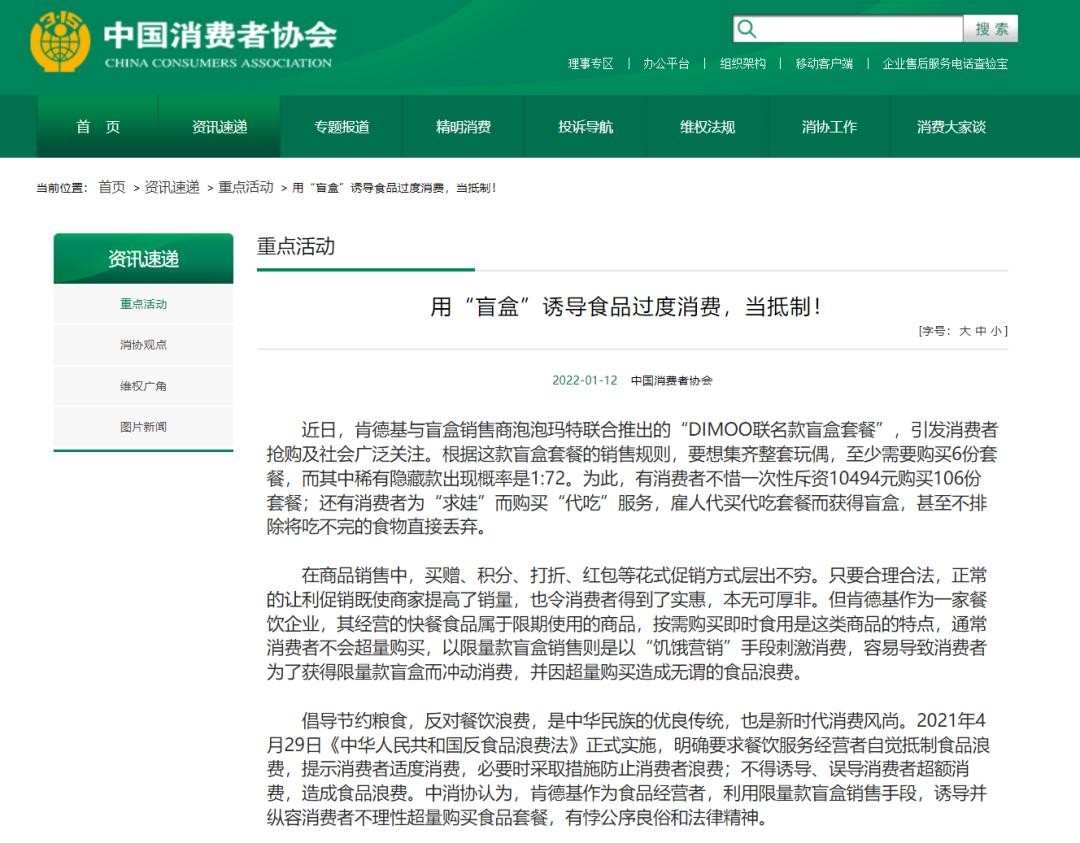Click the China Consumers Association 315 logo
This screenshot has height=843, width=1080.
(60, 43)
